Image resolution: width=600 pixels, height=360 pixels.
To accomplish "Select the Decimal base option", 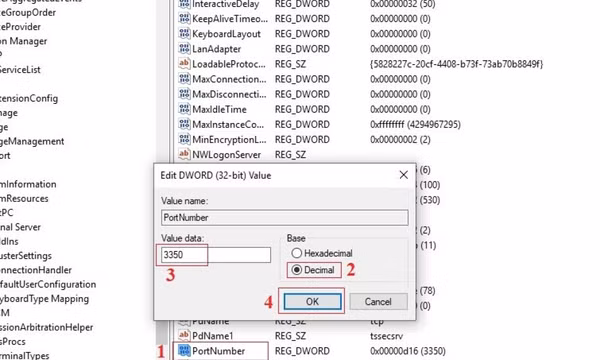I will click(x=313, y=270).
